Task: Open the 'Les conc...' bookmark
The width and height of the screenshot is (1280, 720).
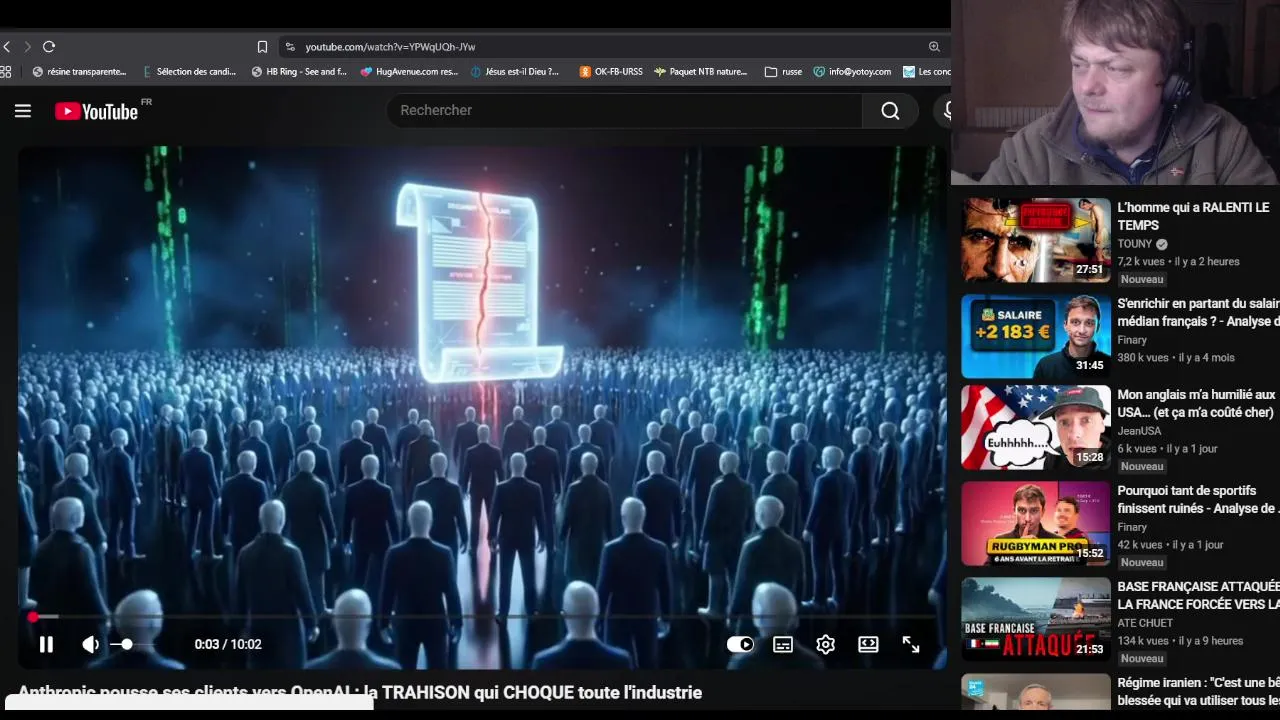Action: (x=926, y=72)
